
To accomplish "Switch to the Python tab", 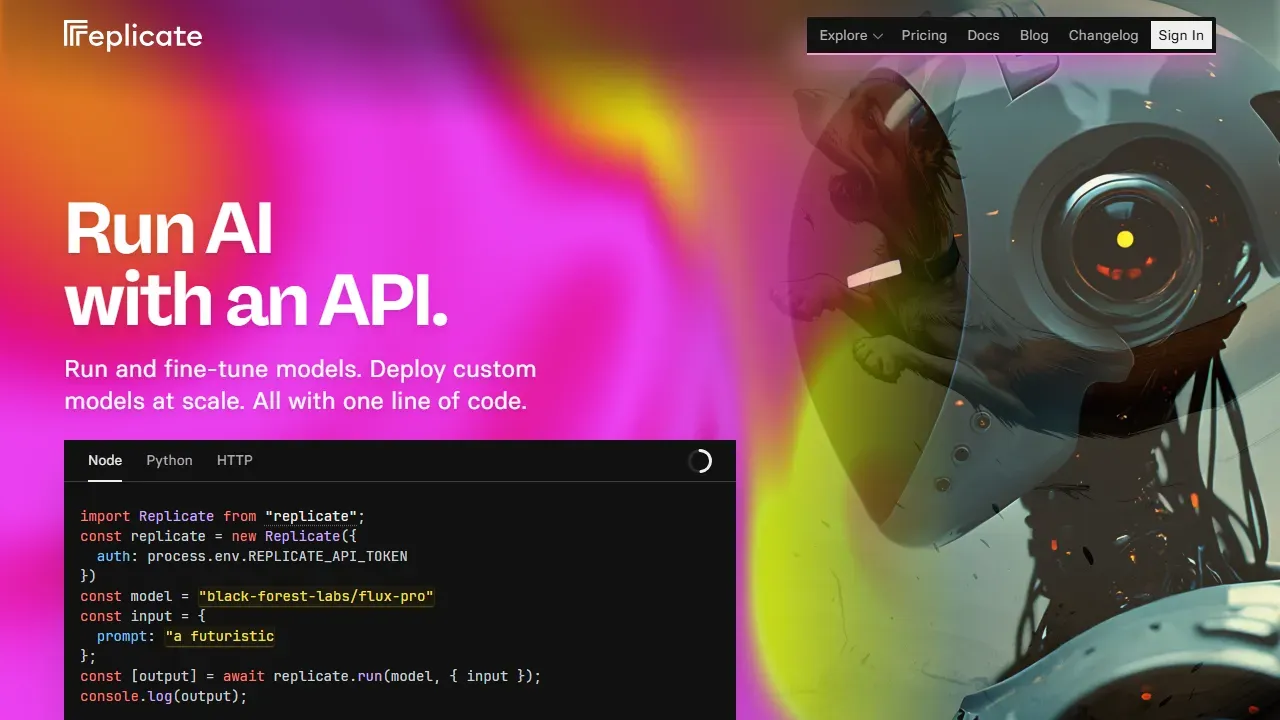I will tap(169, 460).
